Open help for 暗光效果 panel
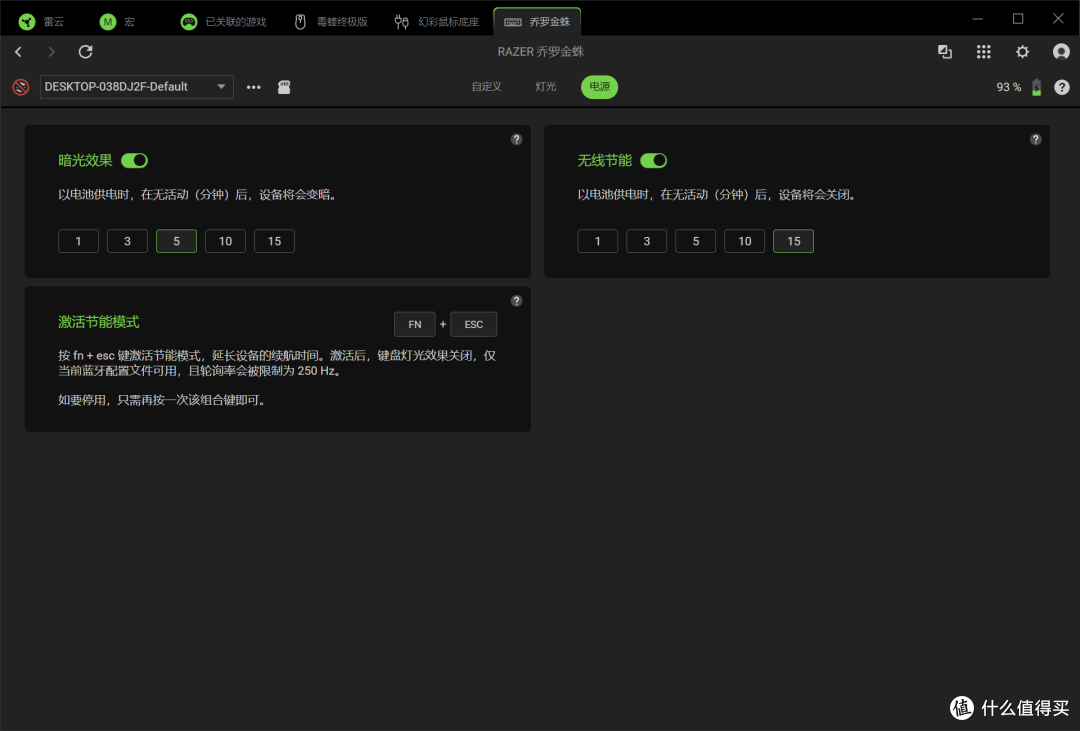 point(517,139)
